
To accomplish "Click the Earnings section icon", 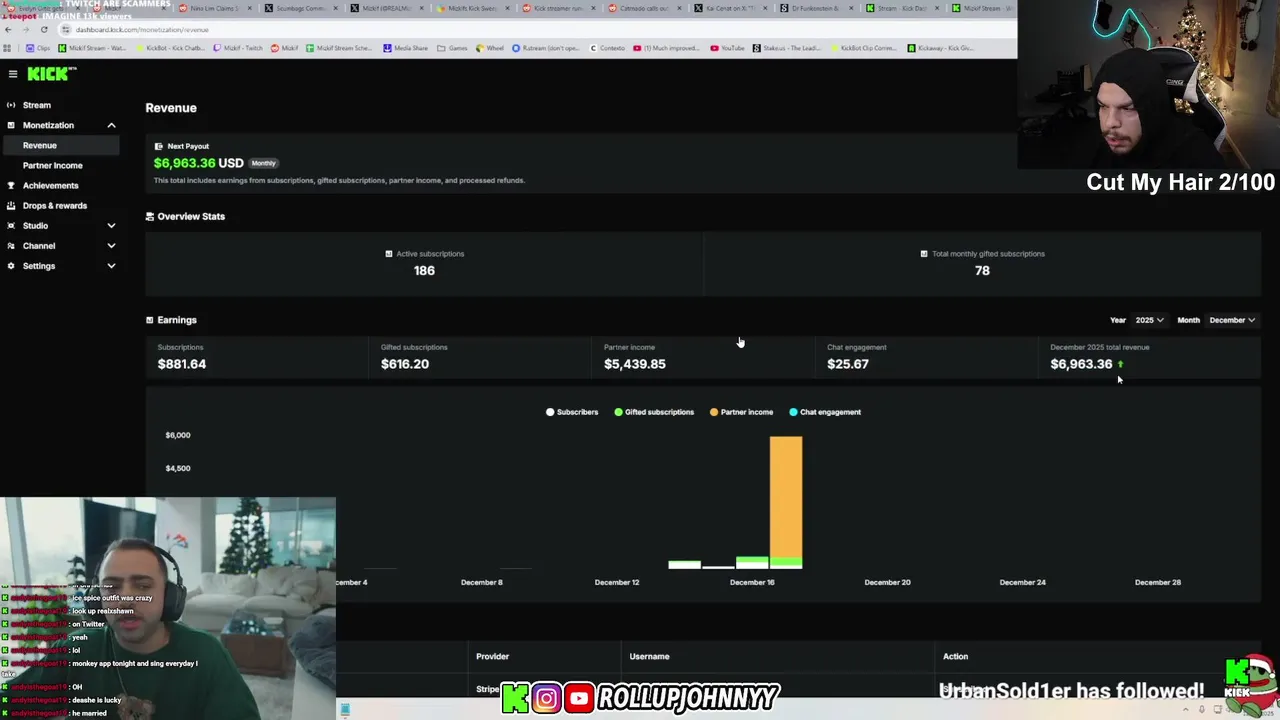I will (x=150, y=320).
